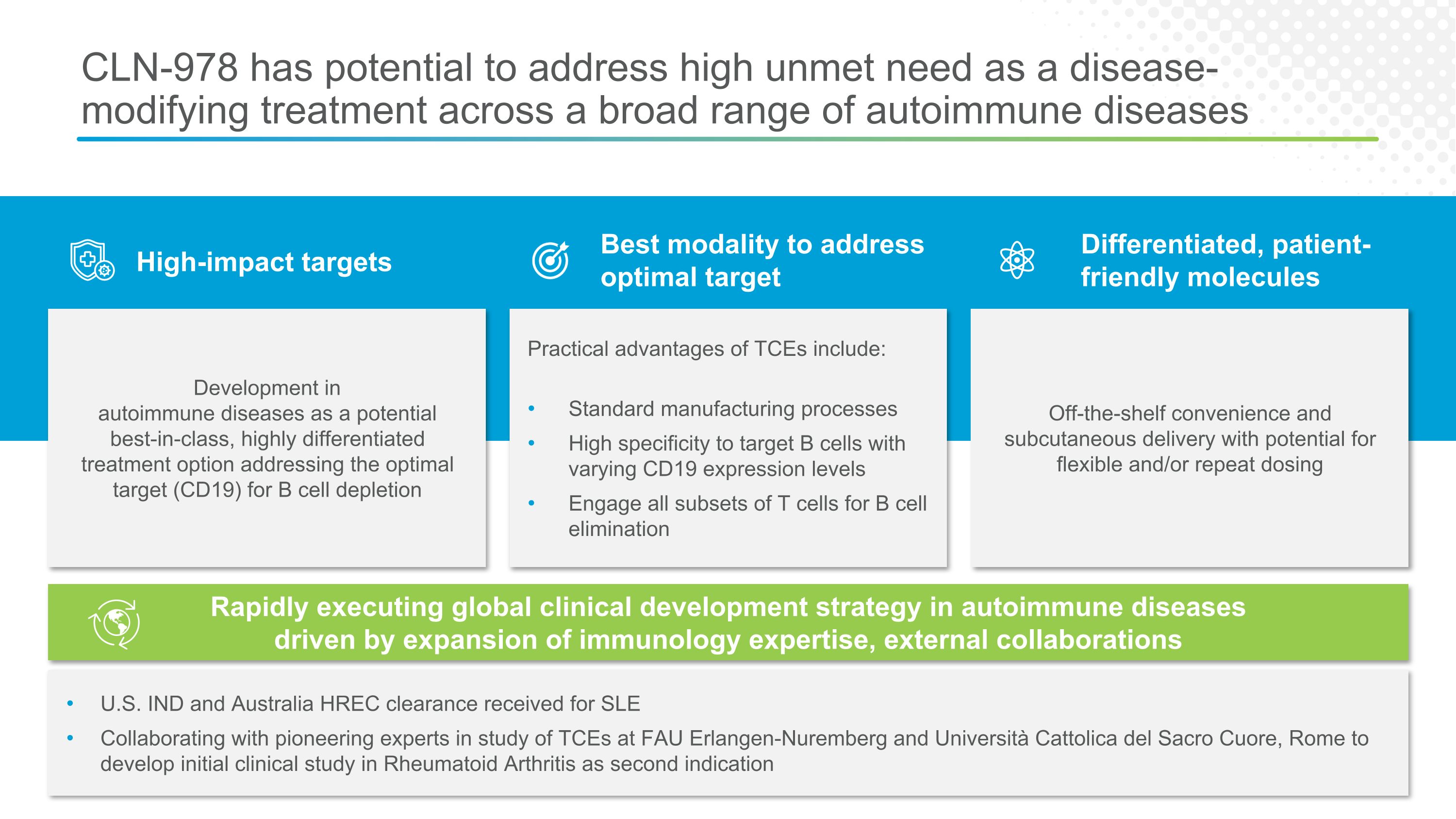
Task: Click 'Standard manufacturing processes' bullet
Action: coord(732,409)
